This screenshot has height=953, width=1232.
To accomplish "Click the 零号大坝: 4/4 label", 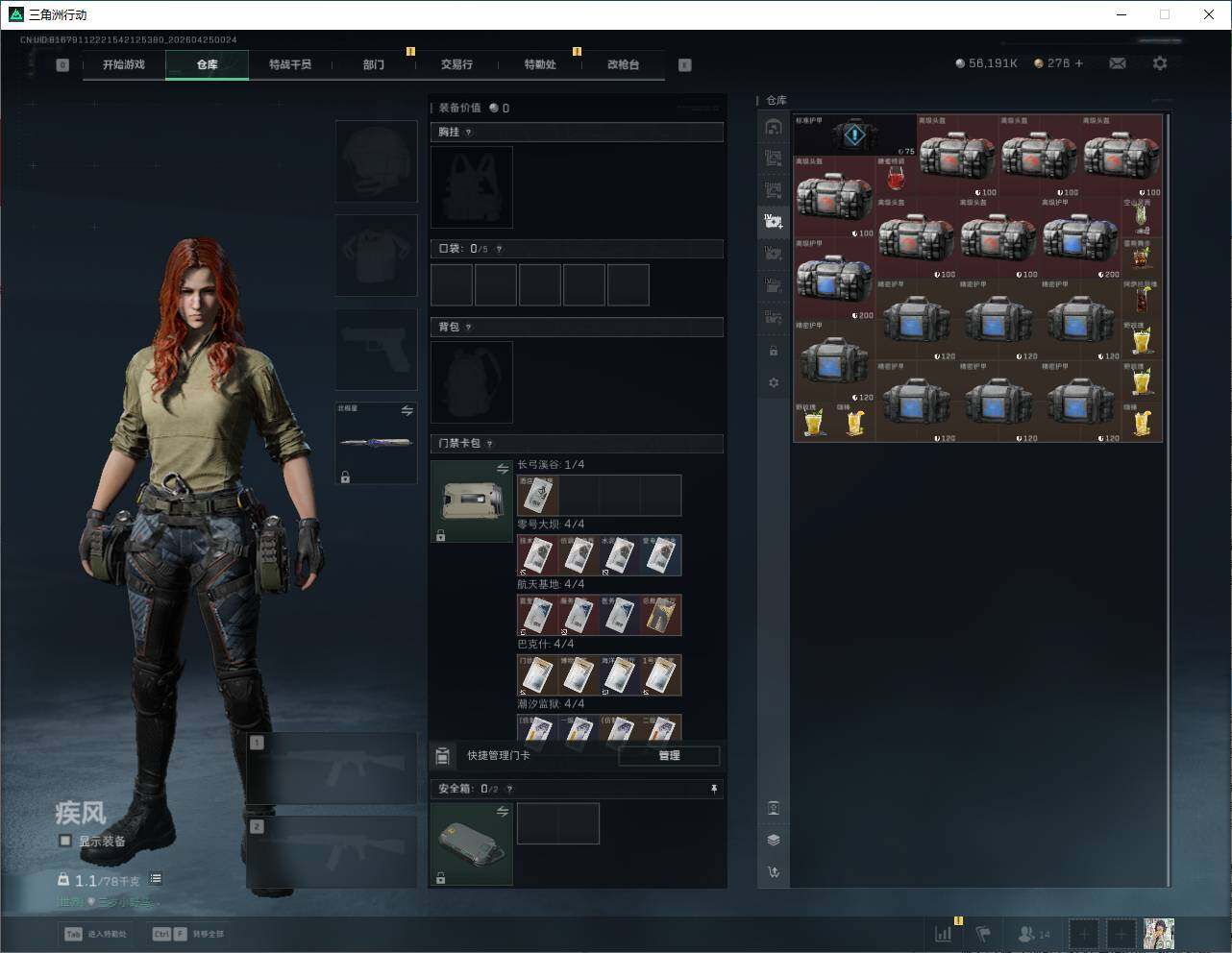I will coord(551,525).
